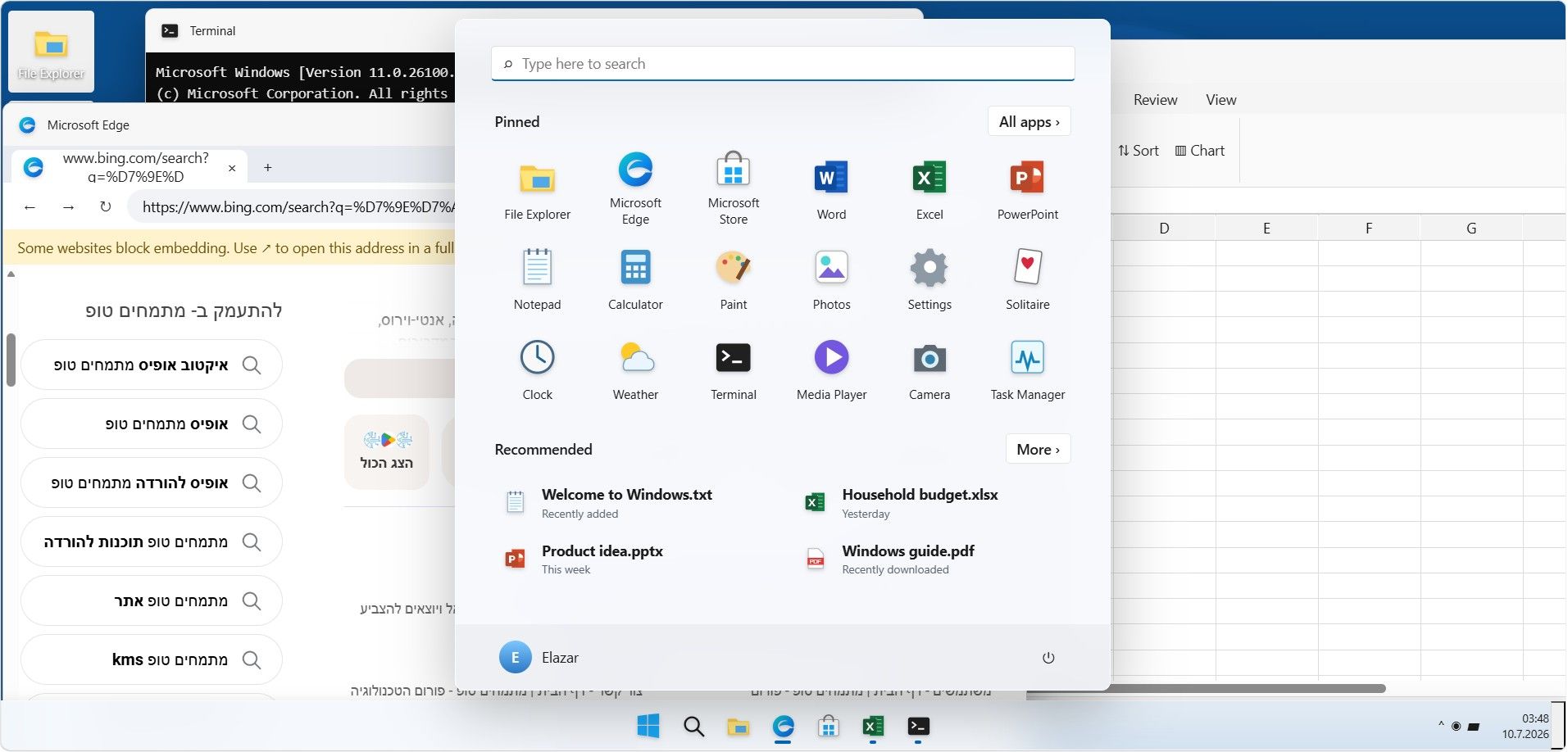Open Elazar user account button
This screenshot has height=752, width=1568.
tap(539, 658)
